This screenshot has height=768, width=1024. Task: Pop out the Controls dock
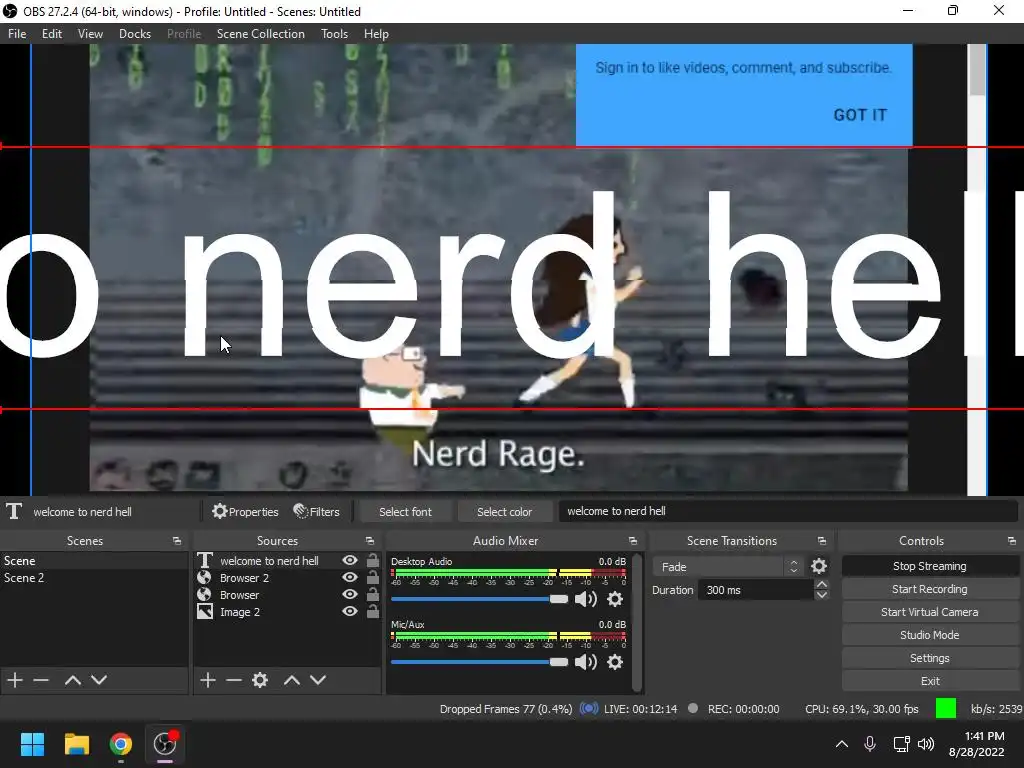point(1012,541)
